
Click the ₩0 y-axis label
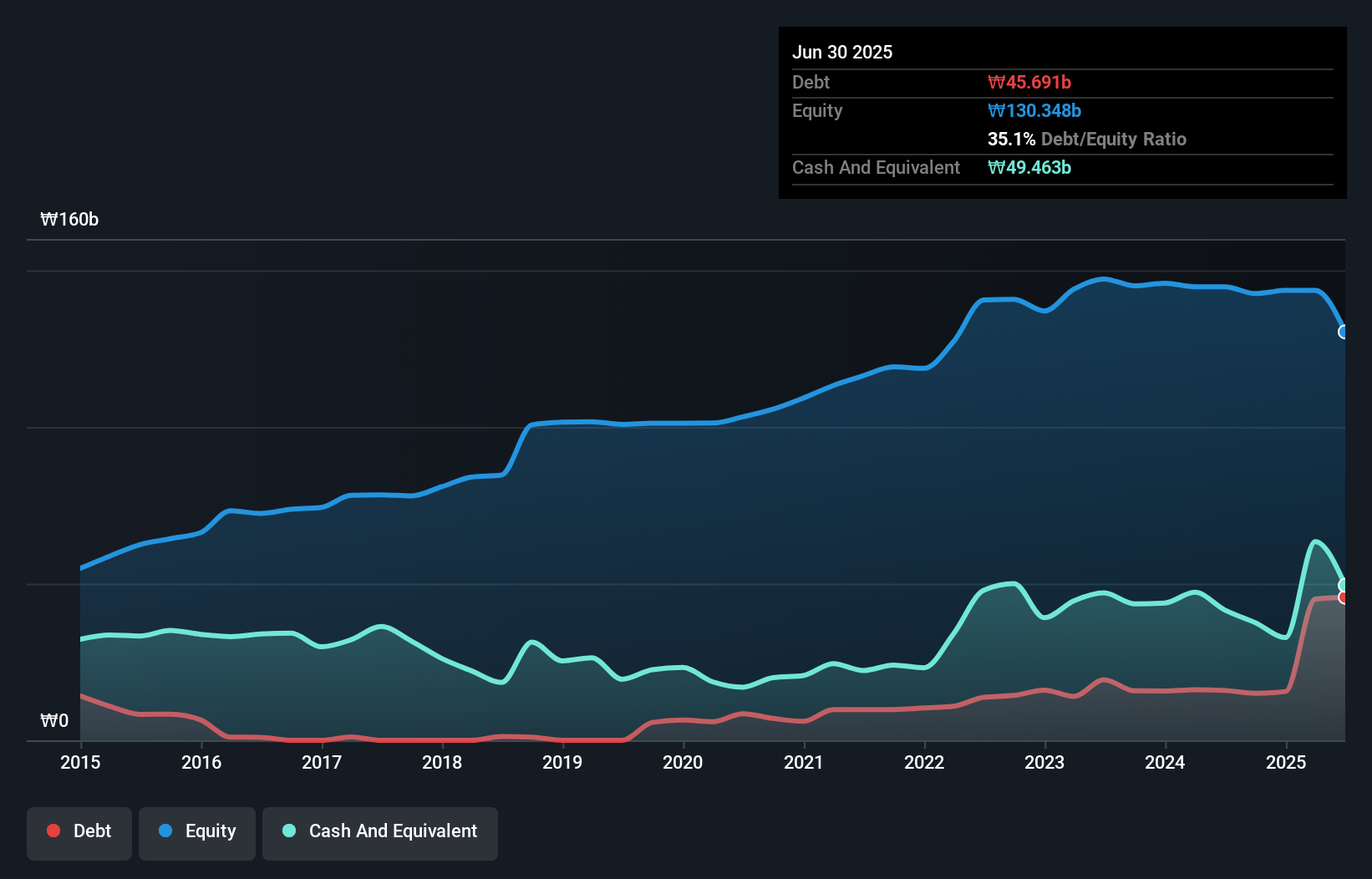click(x=54, y=720)
